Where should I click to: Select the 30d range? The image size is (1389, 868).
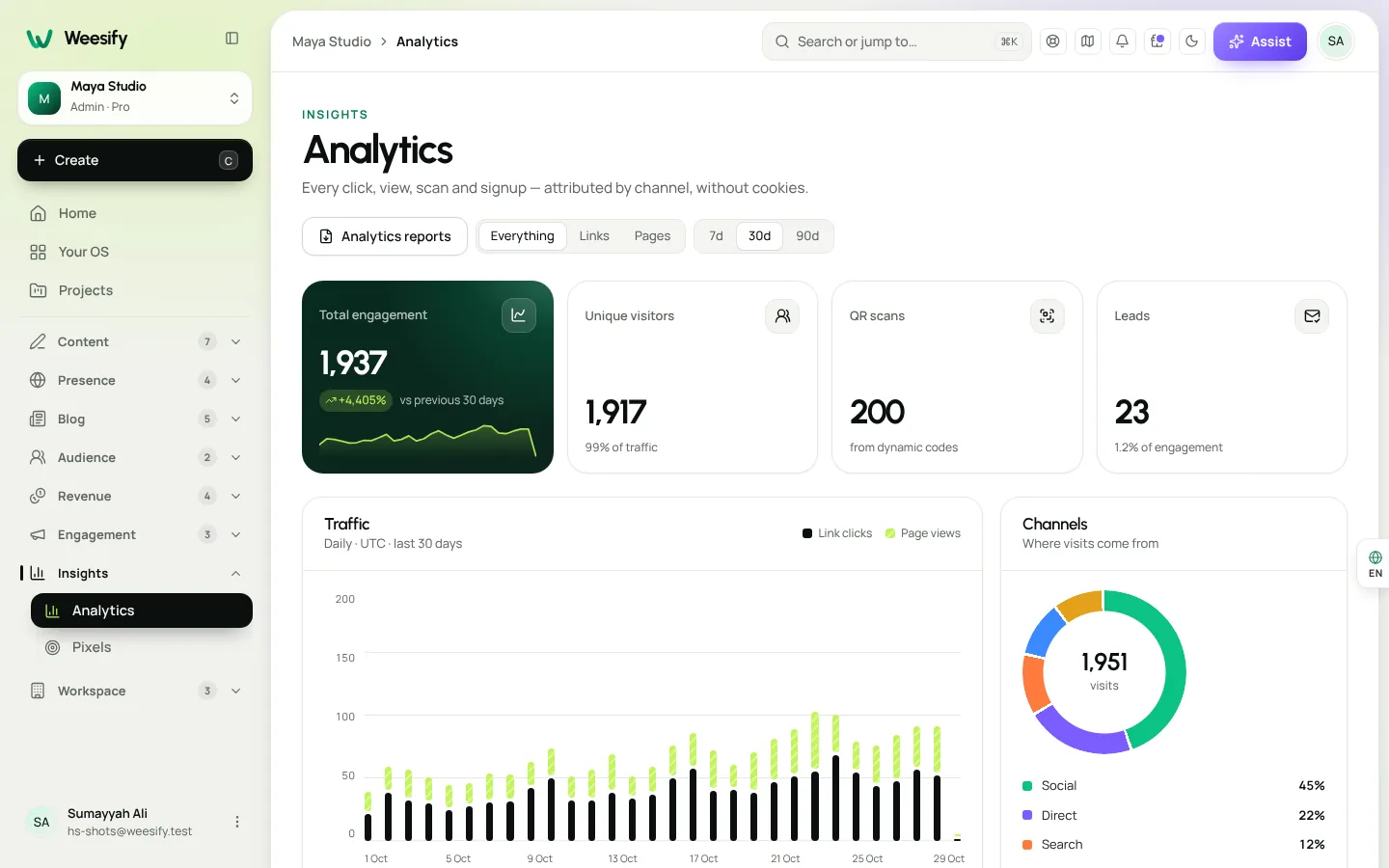(760, 236)
